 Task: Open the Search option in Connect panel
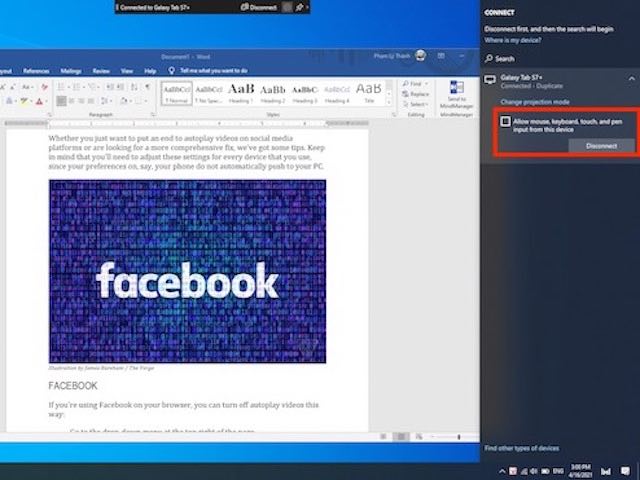[500, 59]
